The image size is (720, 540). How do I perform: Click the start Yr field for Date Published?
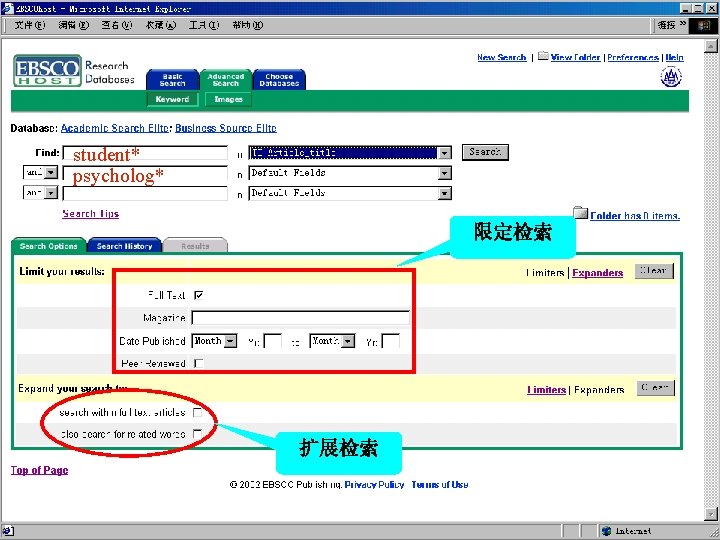273,341
